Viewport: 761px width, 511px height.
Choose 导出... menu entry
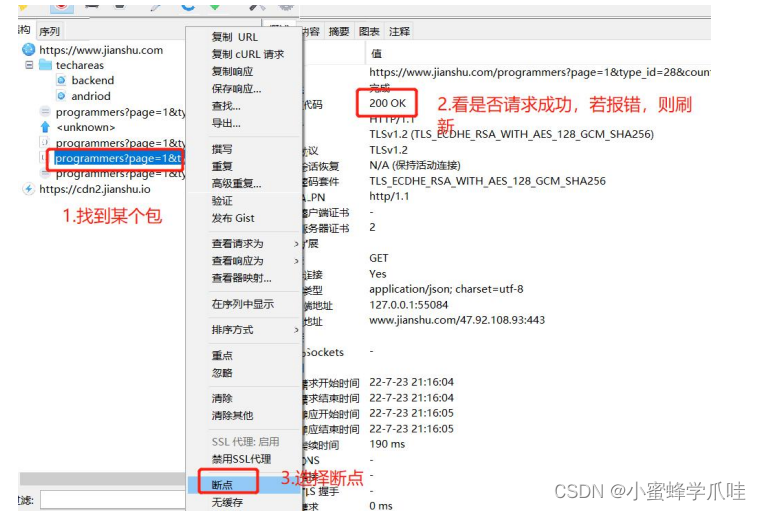click(x=226, y=123)
